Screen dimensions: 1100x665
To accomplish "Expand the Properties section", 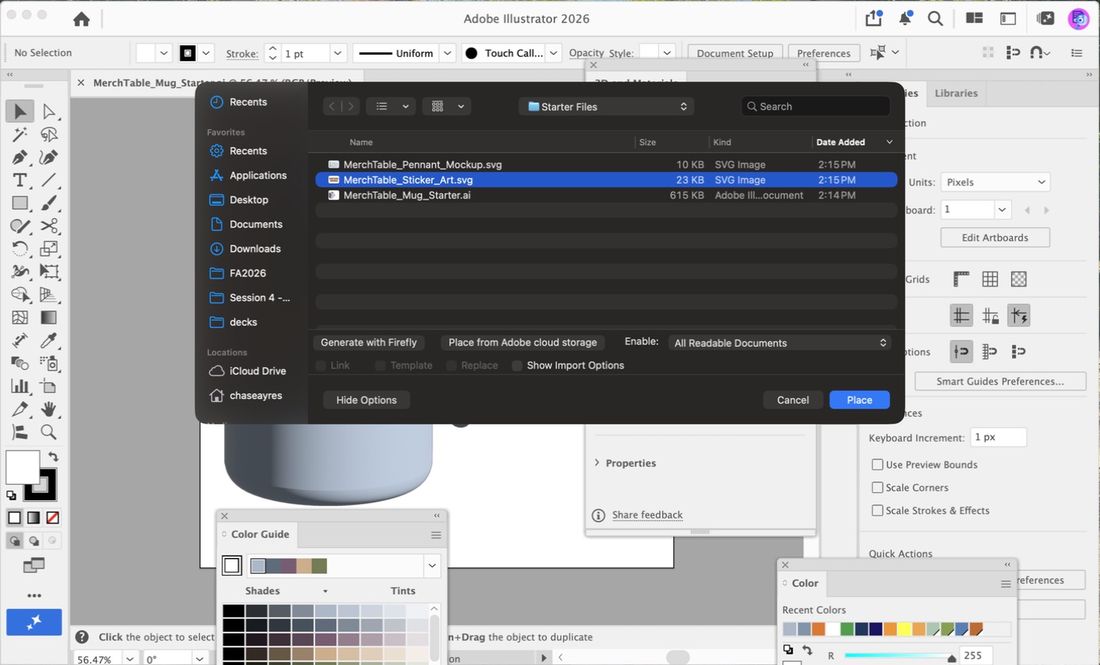I will (x=597, y=463).
